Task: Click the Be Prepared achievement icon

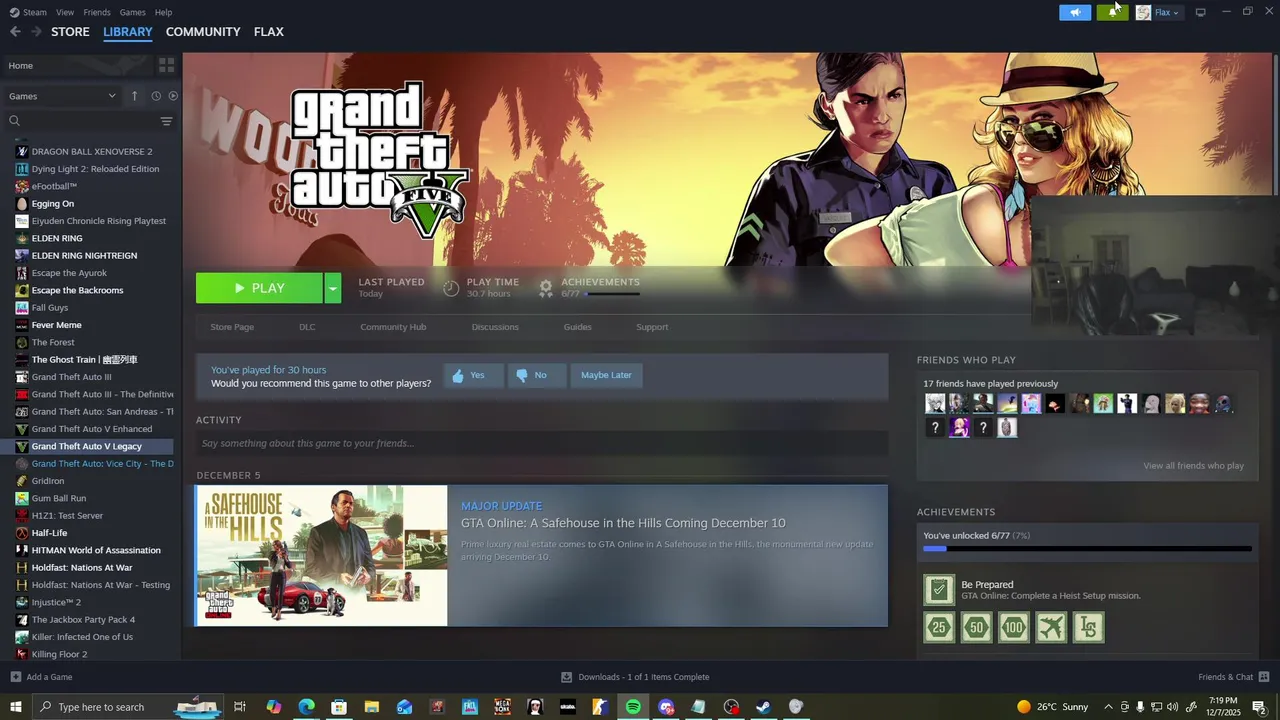Action: [939, 590]
